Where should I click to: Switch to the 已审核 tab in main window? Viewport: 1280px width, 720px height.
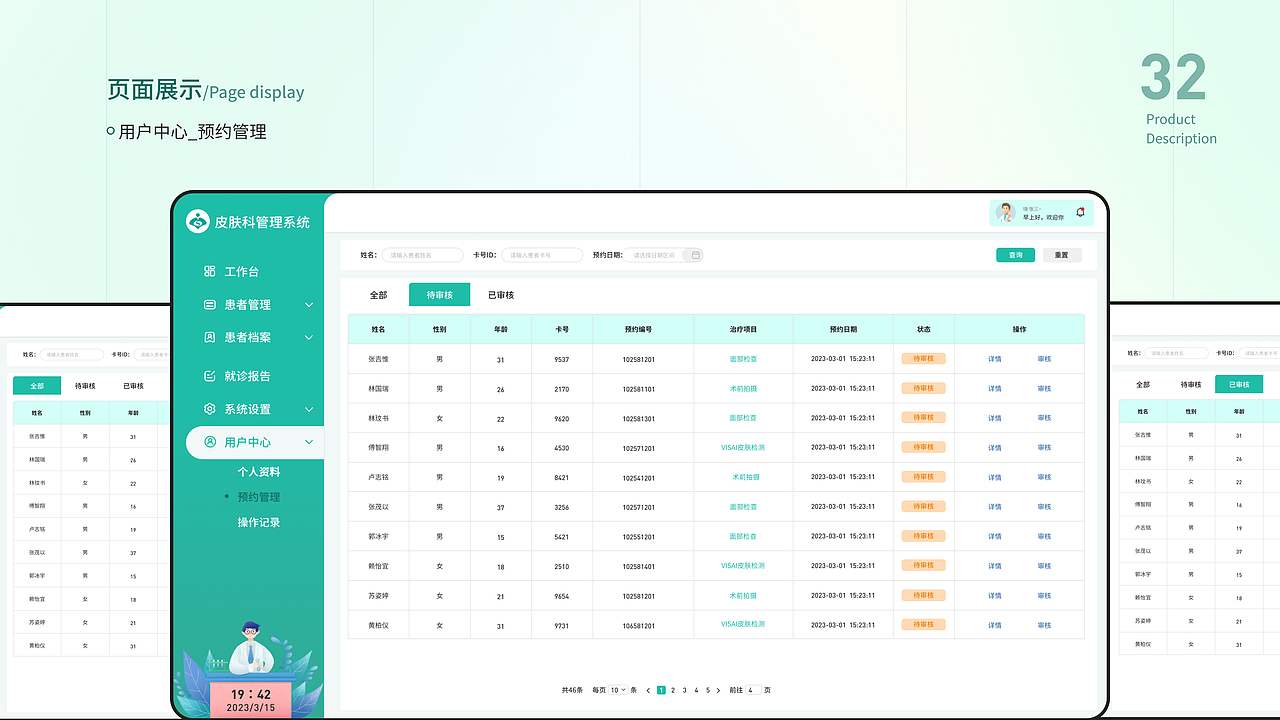tap(501, 295)
